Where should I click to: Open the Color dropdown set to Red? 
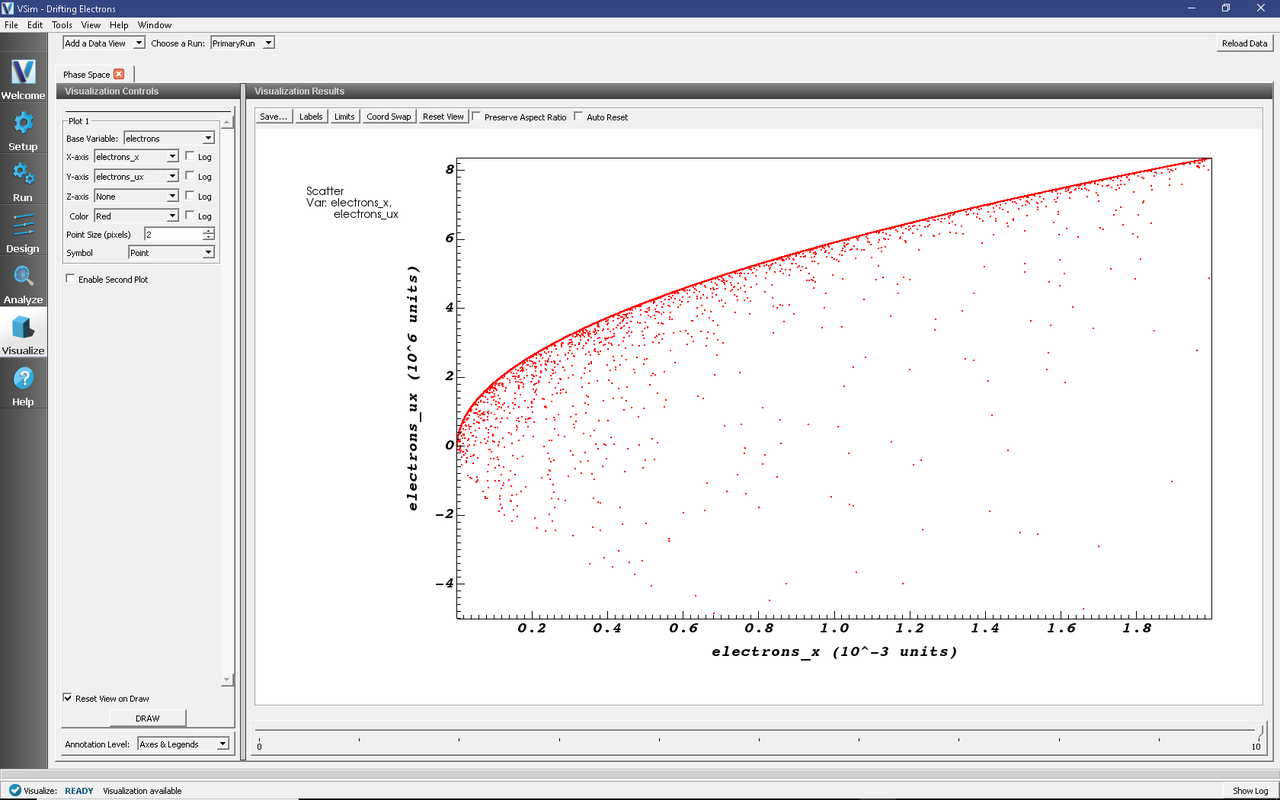137,216
